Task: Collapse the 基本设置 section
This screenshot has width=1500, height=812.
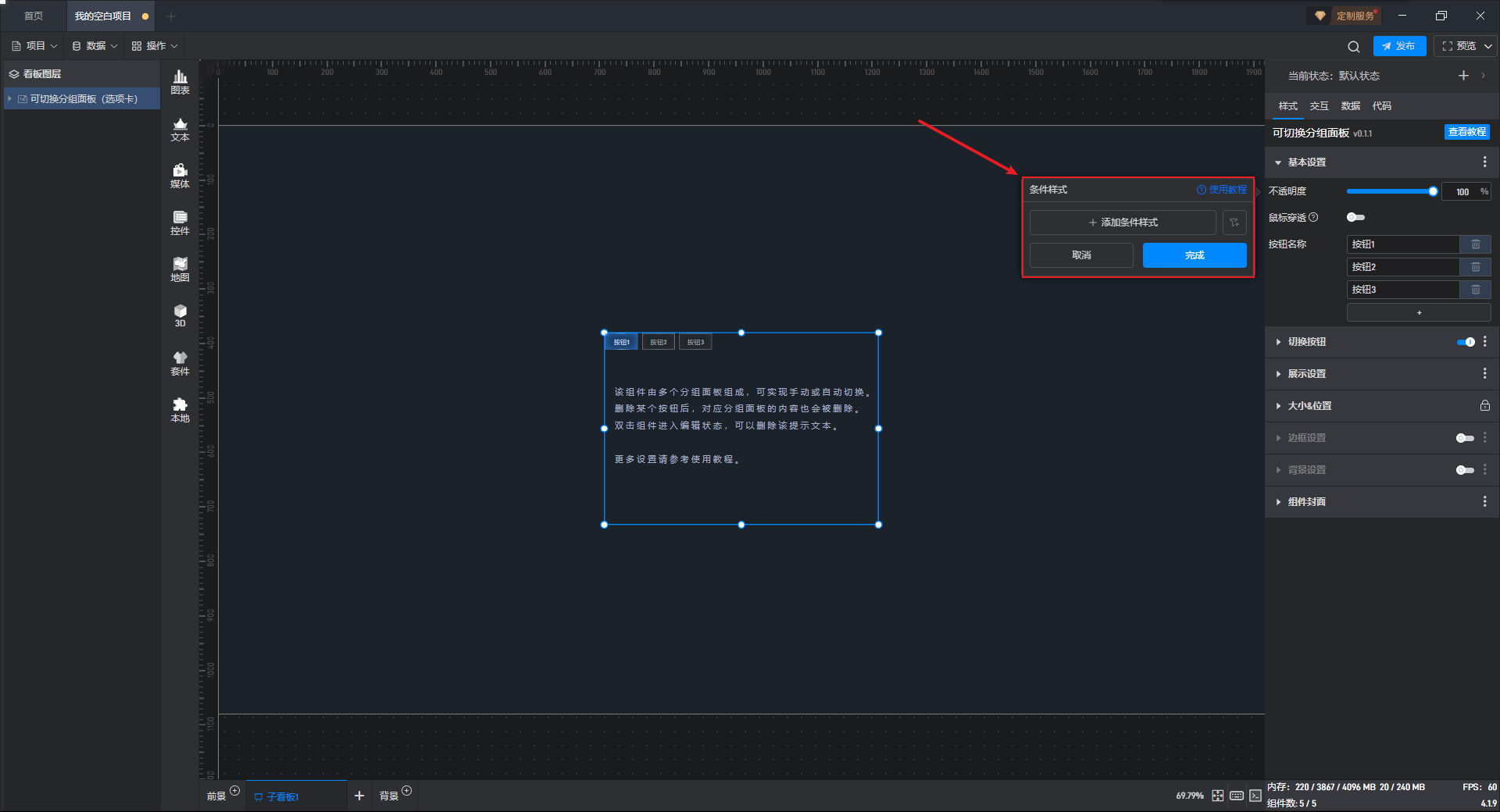Action: tap(1278, 162)
